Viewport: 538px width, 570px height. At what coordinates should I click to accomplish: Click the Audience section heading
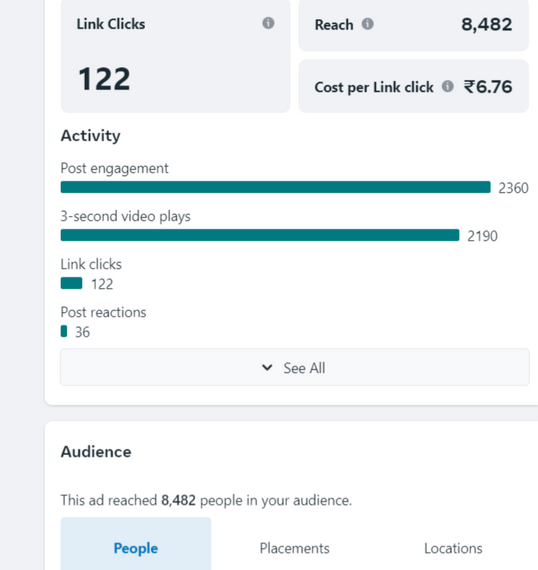(x=96, y=452)
